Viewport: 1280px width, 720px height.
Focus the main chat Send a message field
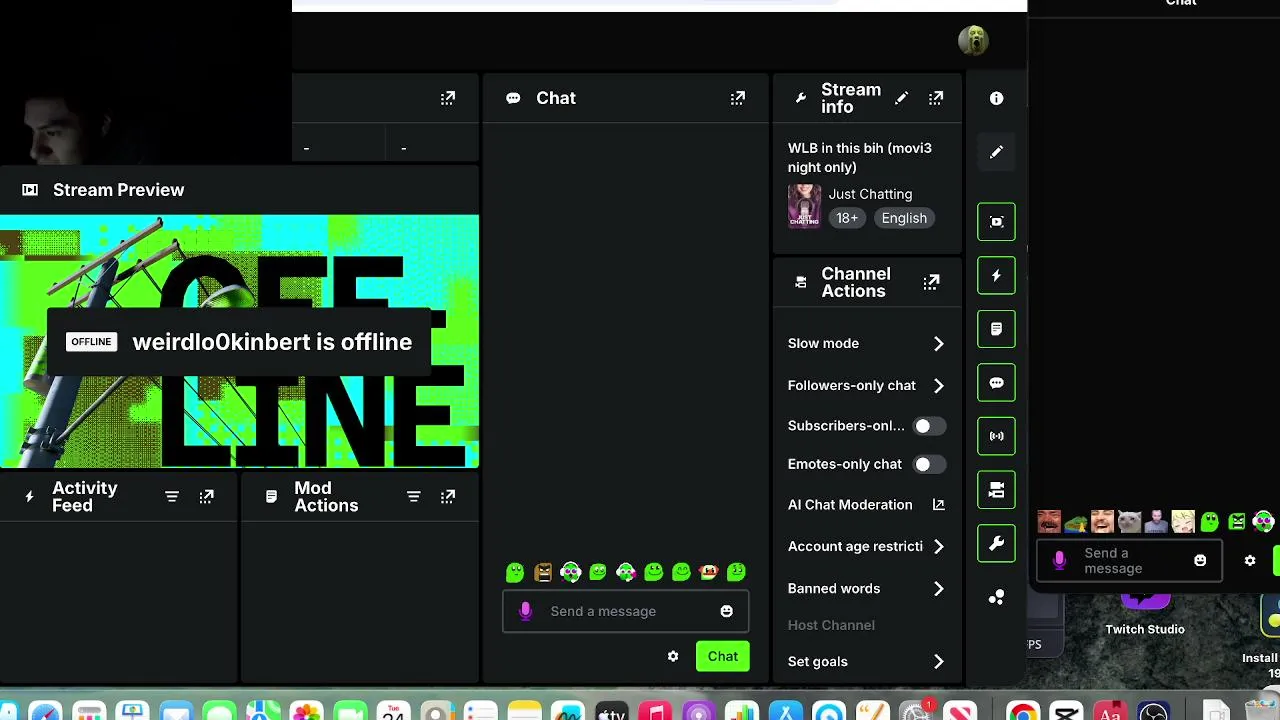coord(626,611)
